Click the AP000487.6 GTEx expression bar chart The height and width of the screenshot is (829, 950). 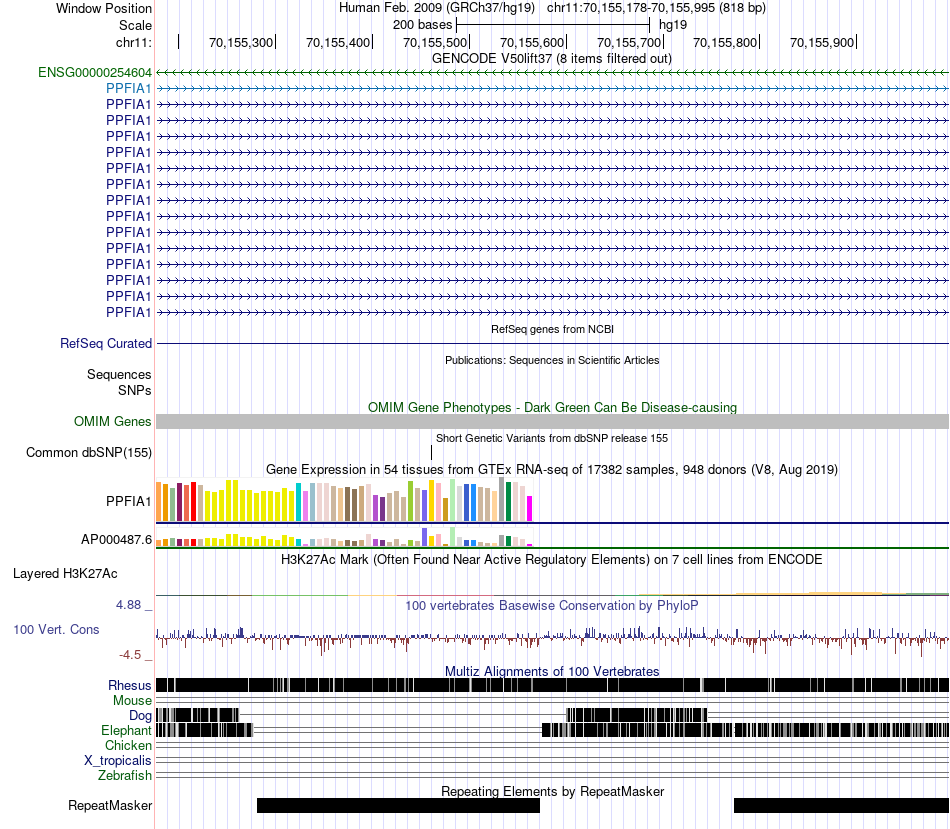(344, 537)
